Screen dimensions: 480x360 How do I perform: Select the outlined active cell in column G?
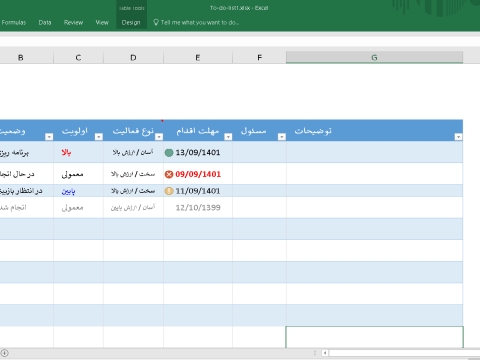[x=374, y=337]
